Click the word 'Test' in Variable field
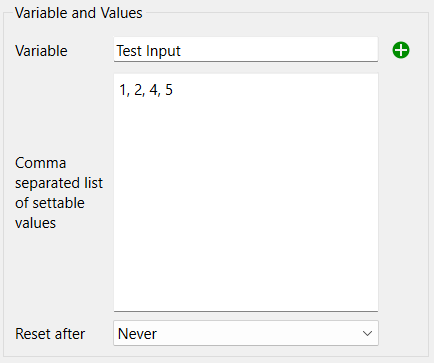The image size is (434, 363). click(x=129, y=51)
